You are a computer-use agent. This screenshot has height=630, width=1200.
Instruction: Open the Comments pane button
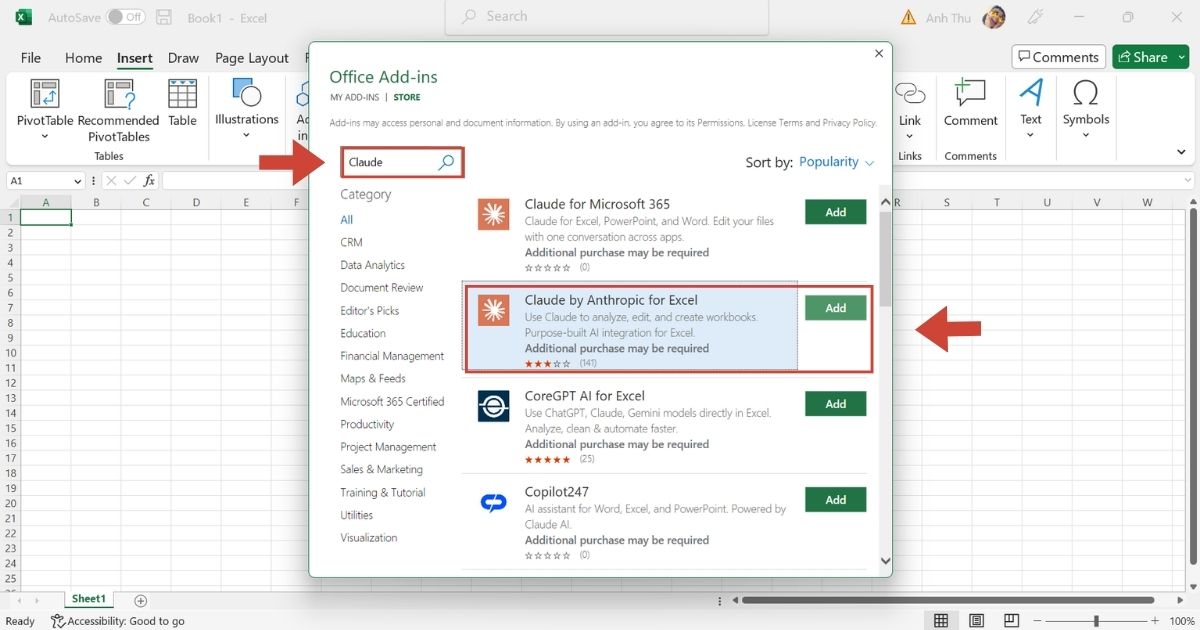click(x=1058, y=57)
